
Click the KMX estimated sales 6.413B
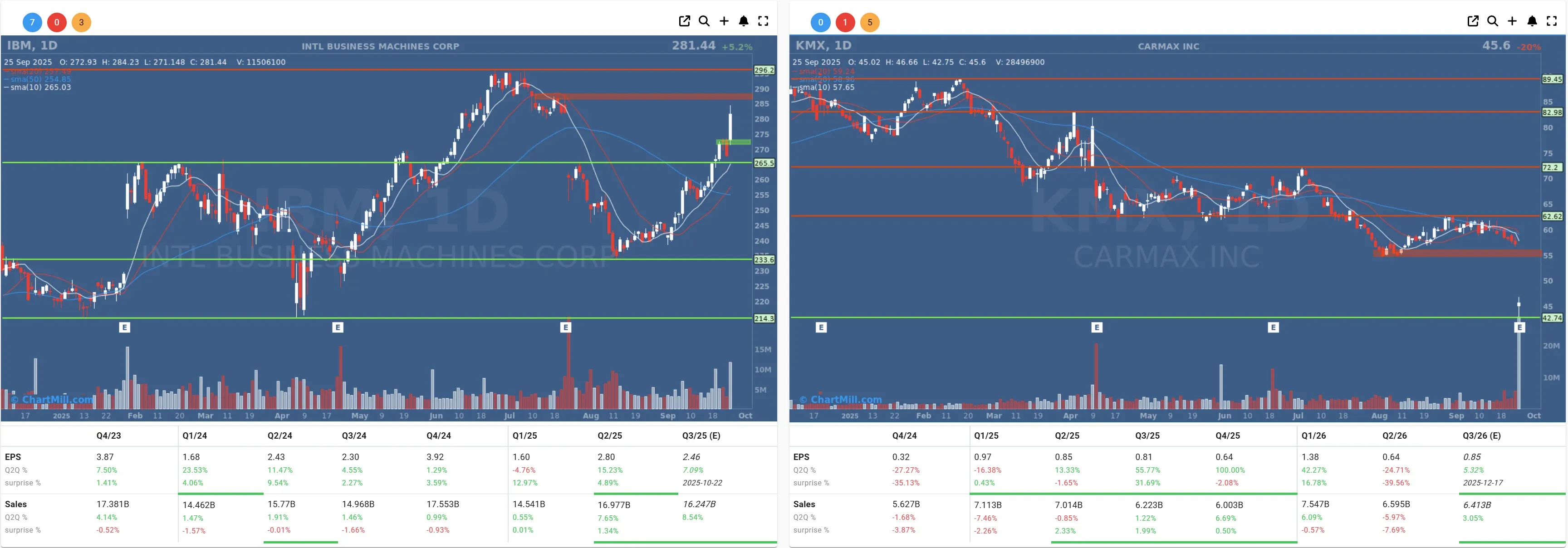[1477, 505]
